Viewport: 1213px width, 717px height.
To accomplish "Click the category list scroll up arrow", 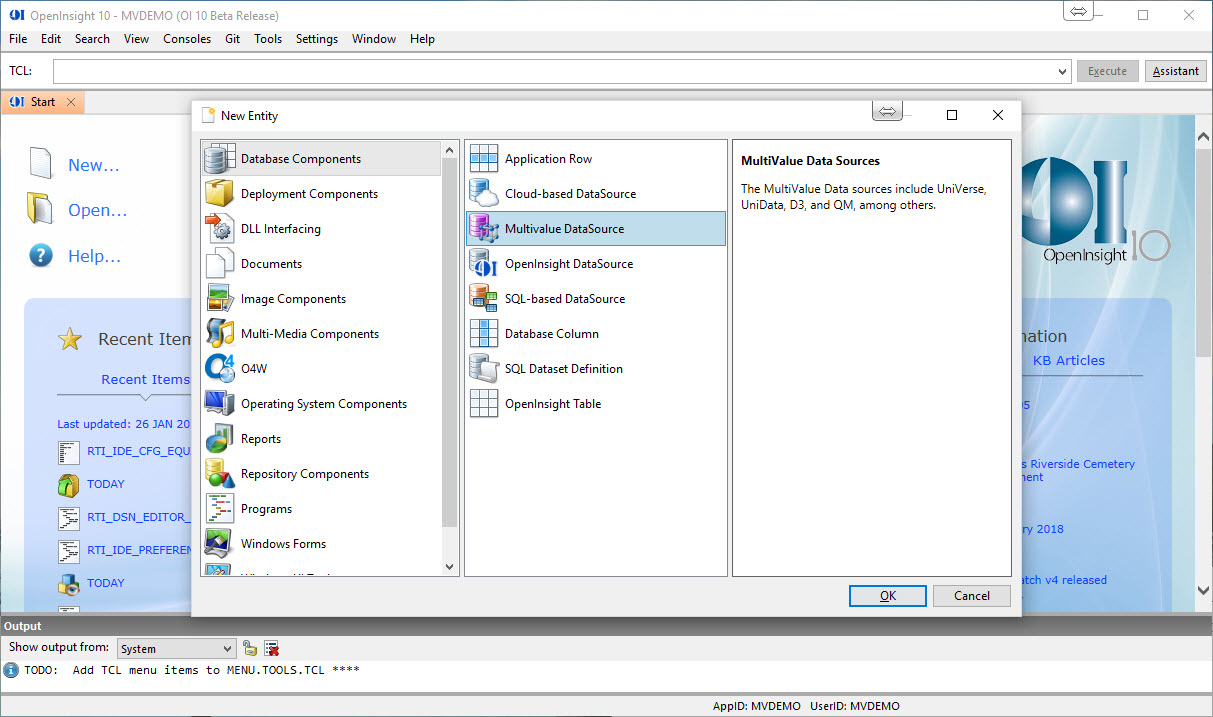I will (449, 150).
